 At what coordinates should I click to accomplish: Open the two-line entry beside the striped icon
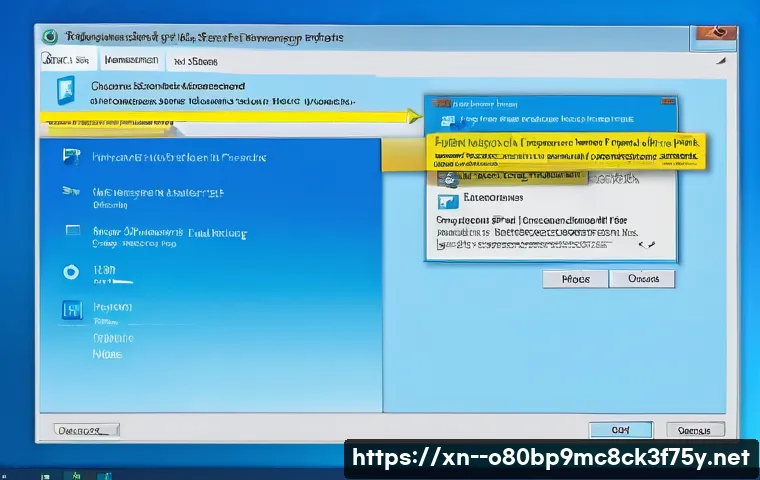[158, 198]
